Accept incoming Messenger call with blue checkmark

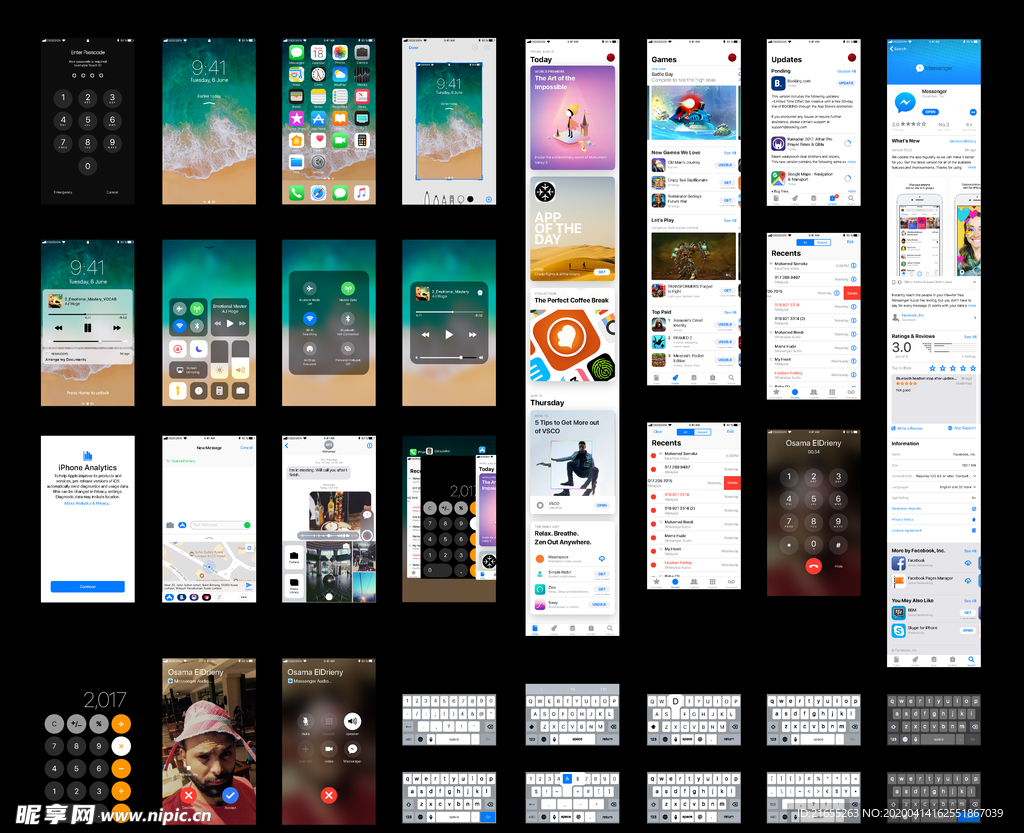229,794
